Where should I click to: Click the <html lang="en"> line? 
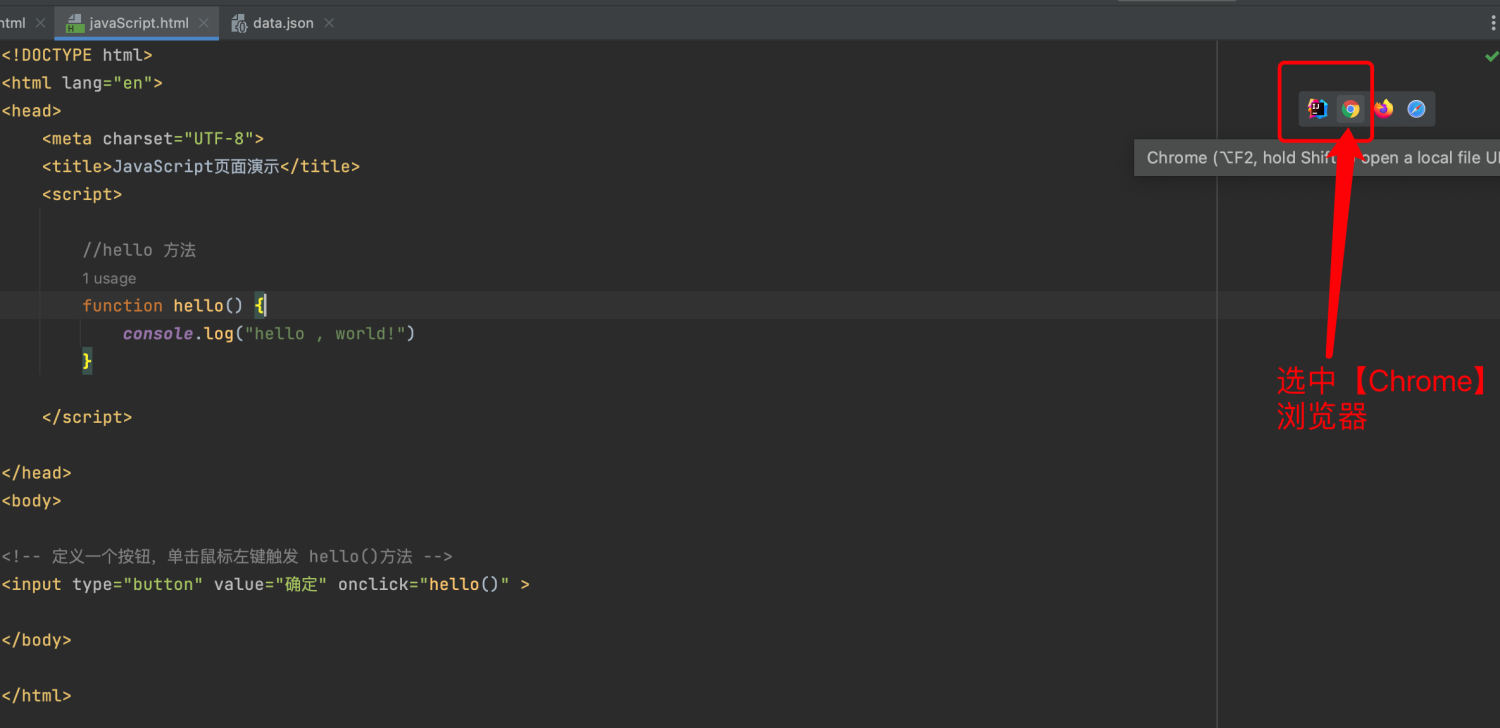[x=82, y=83]
